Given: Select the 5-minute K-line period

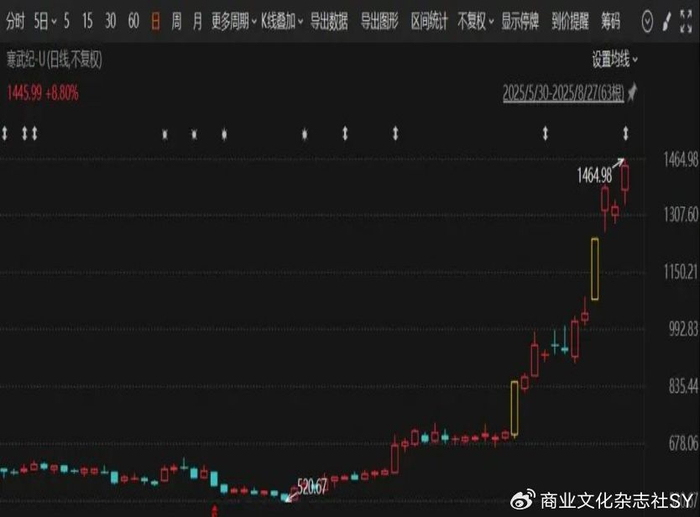Looking at the screenshot, I should [x=67, y=21].
